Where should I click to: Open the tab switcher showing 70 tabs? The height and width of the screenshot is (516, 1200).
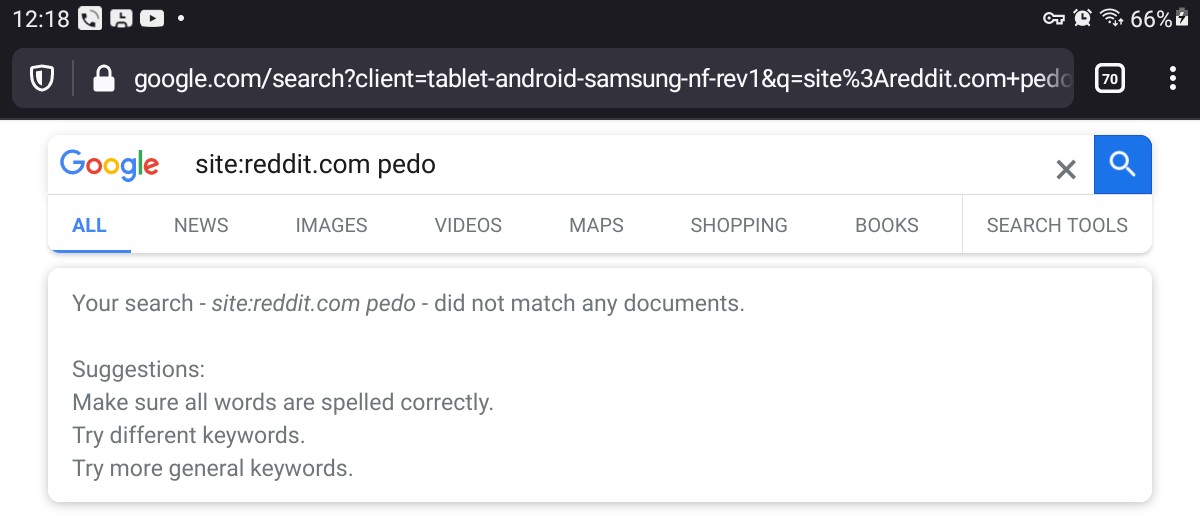click(1110, 78)
